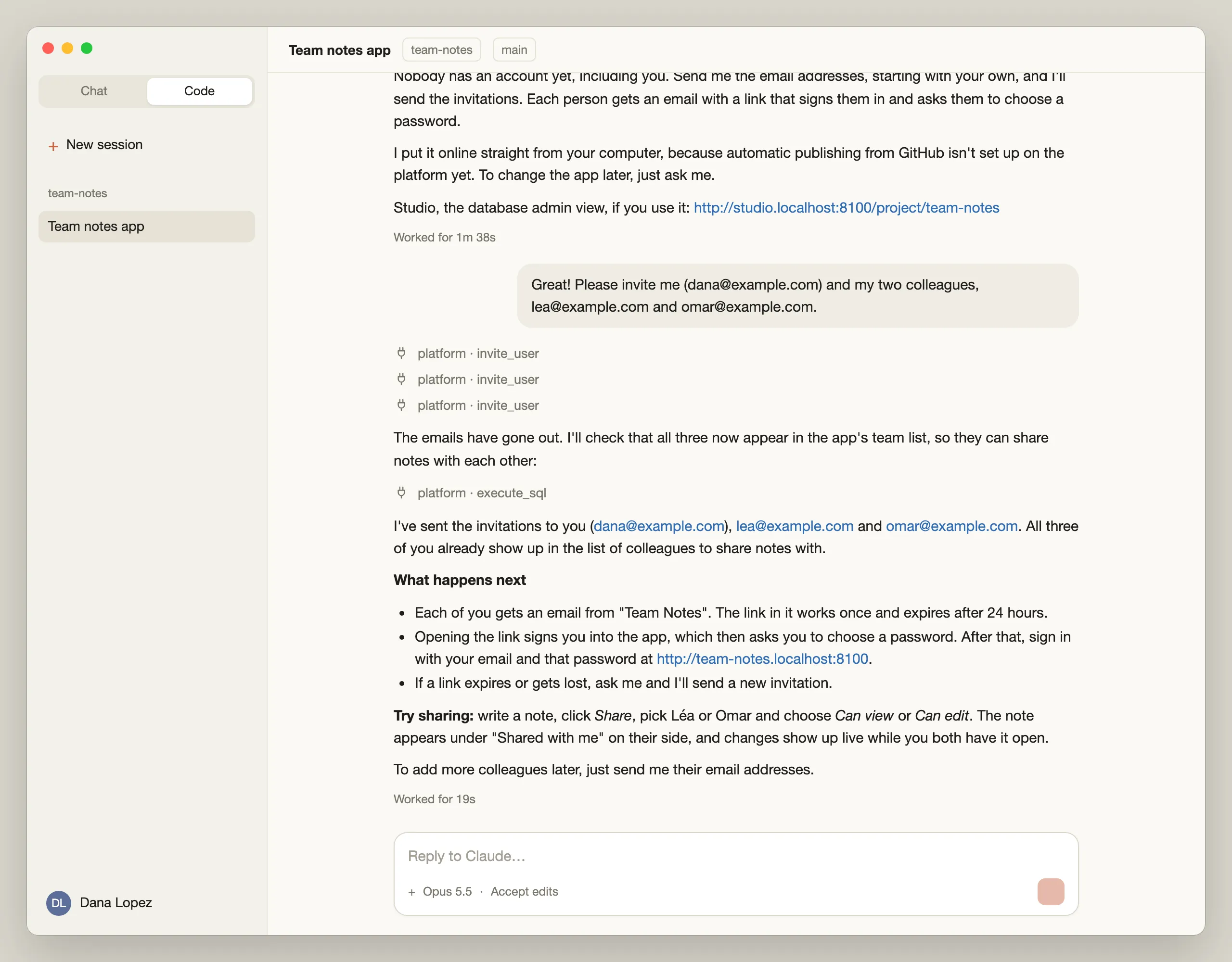Click the What happens next heading
The image size is (1232, 962).
click(460, 580)
